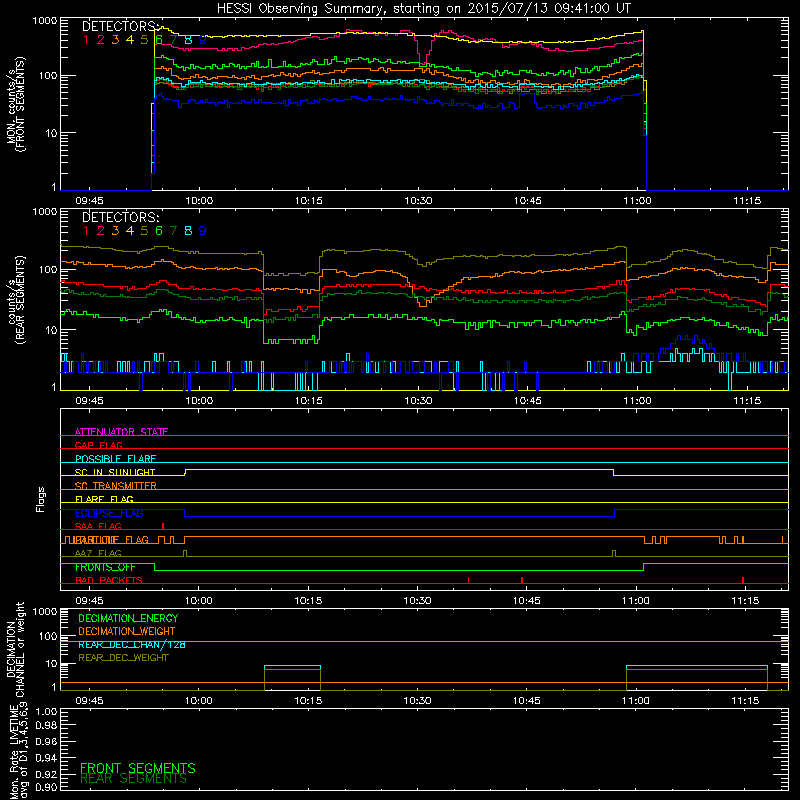This screenshot has height=800, width=800.
Task: Click the REAR_DEC_CHAN/128 legend label
Action: [132, 645]
